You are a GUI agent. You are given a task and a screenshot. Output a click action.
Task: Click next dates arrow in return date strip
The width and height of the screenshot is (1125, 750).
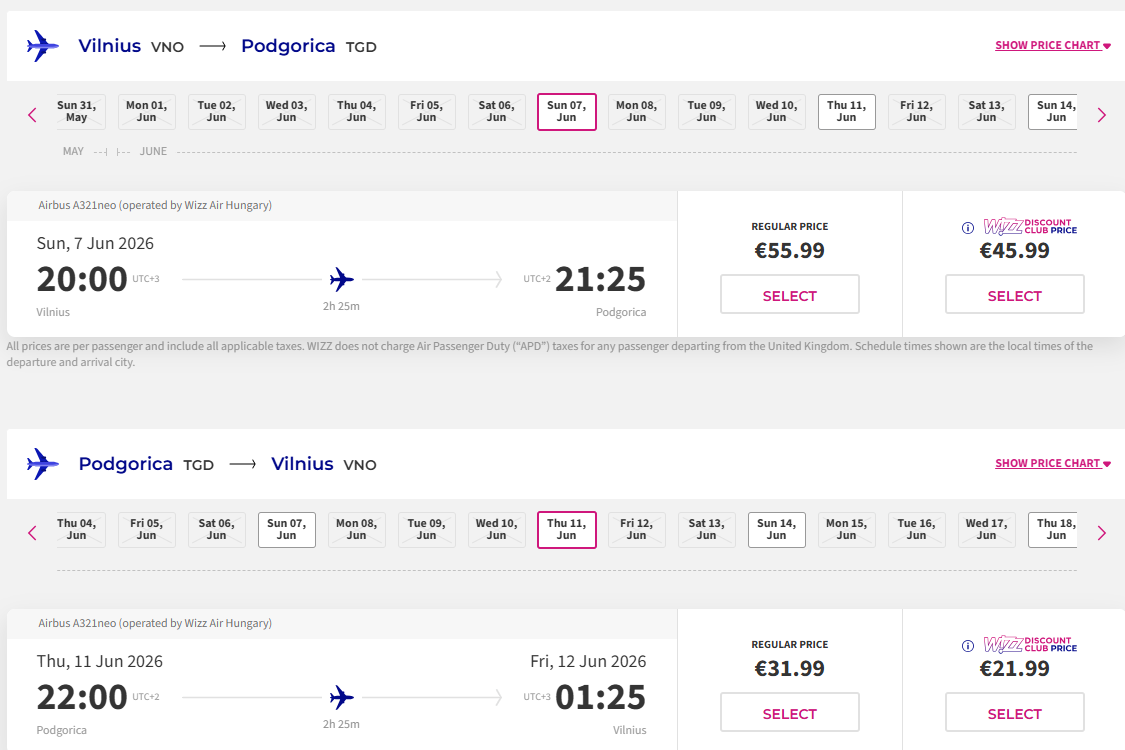pos(1101,533)
